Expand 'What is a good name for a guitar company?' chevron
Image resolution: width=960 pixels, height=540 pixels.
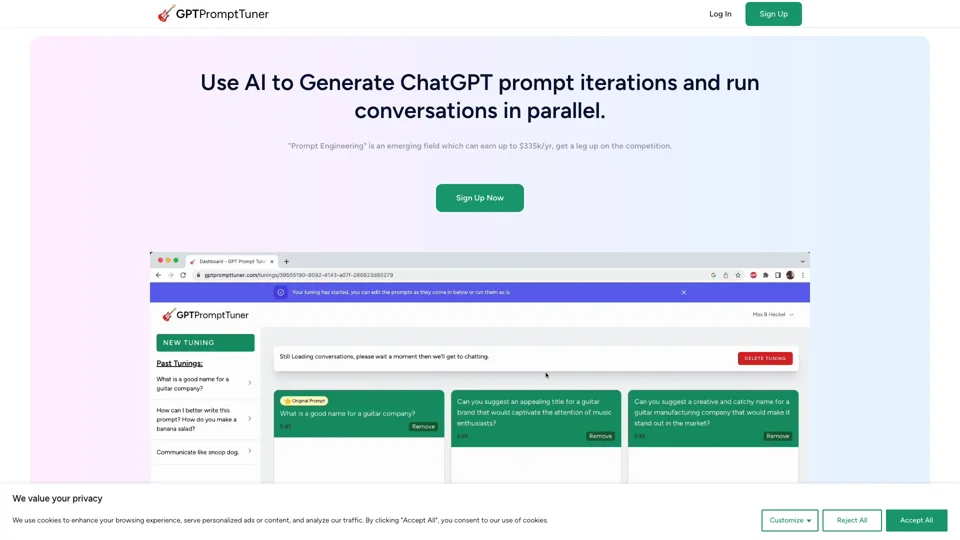[250, 383]
